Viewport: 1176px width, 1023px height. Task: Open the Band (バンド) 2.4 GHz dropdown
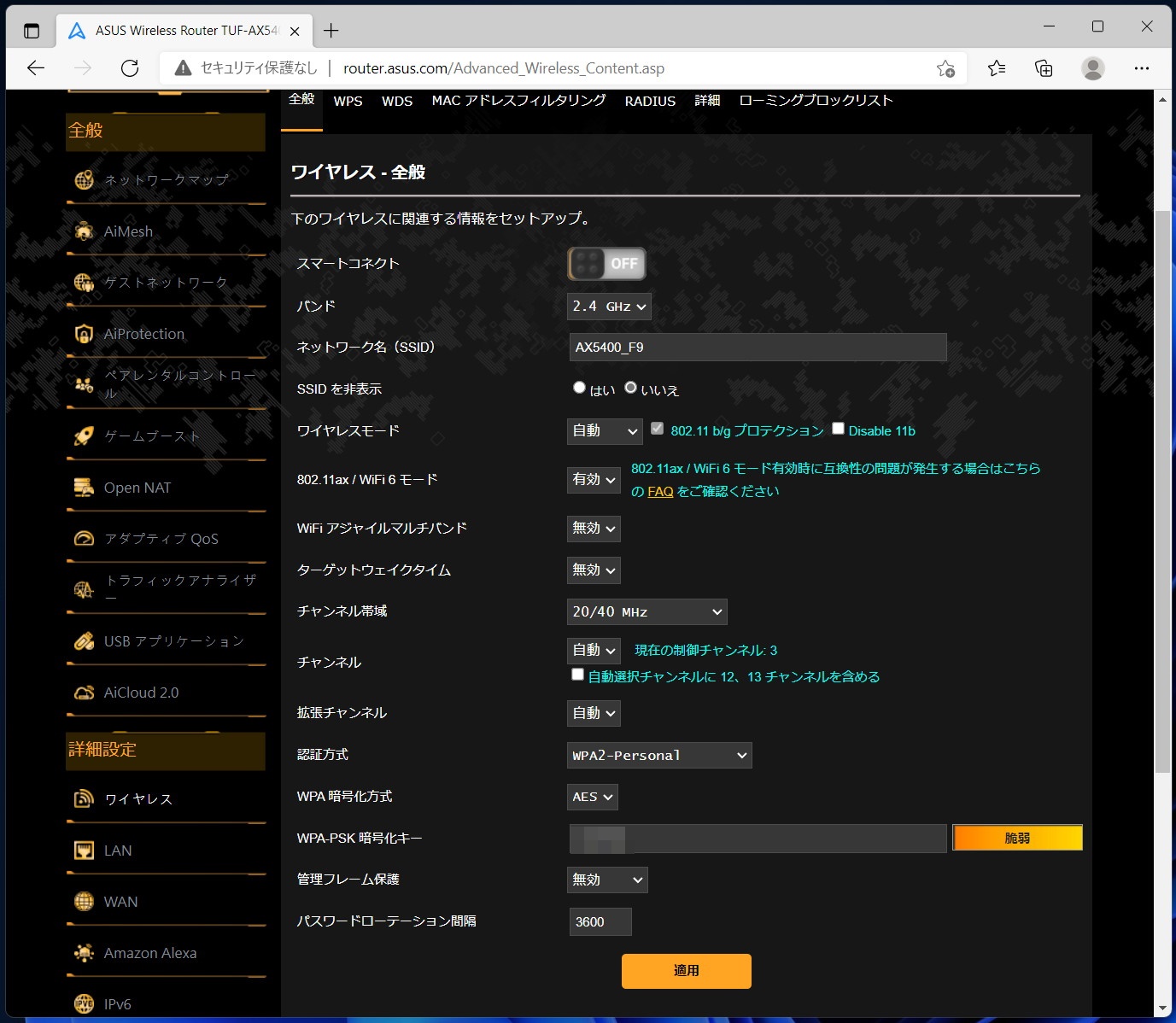tap(609, 307)
